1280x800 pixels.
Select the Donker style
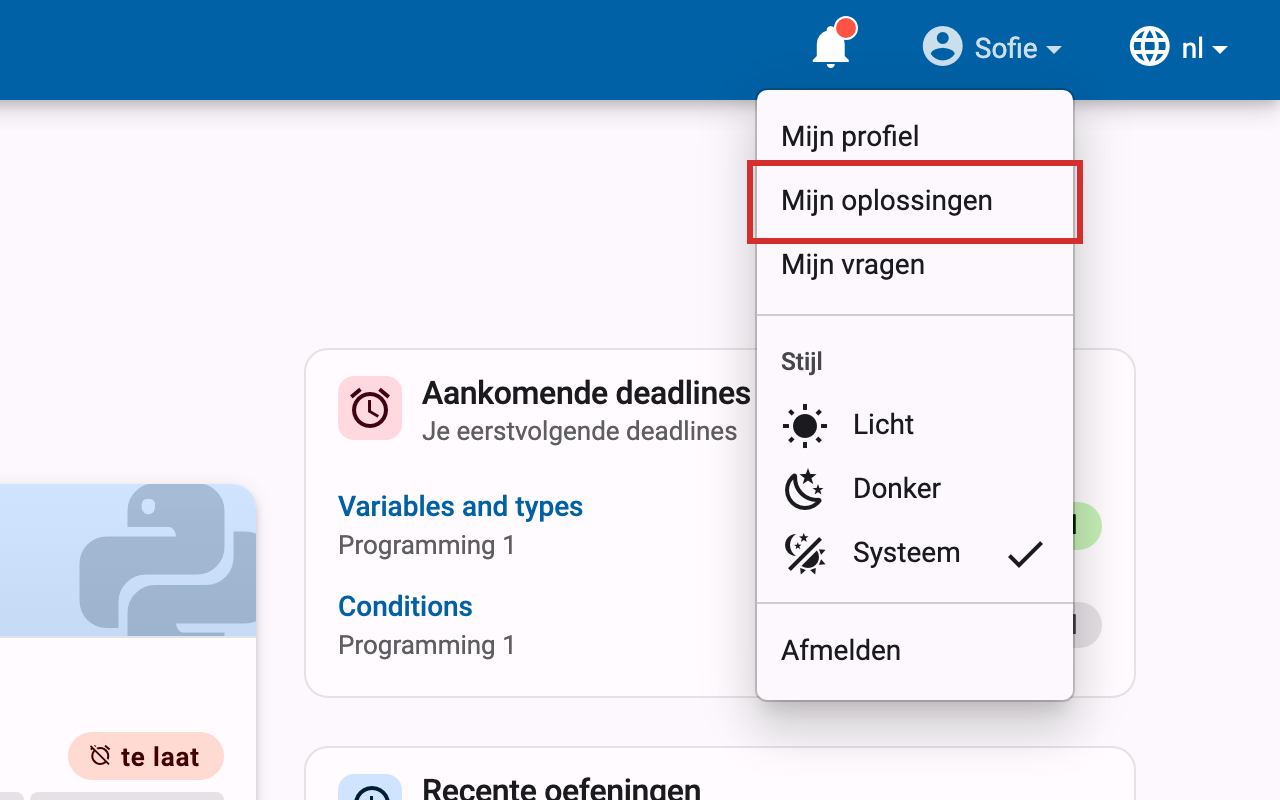915,489
